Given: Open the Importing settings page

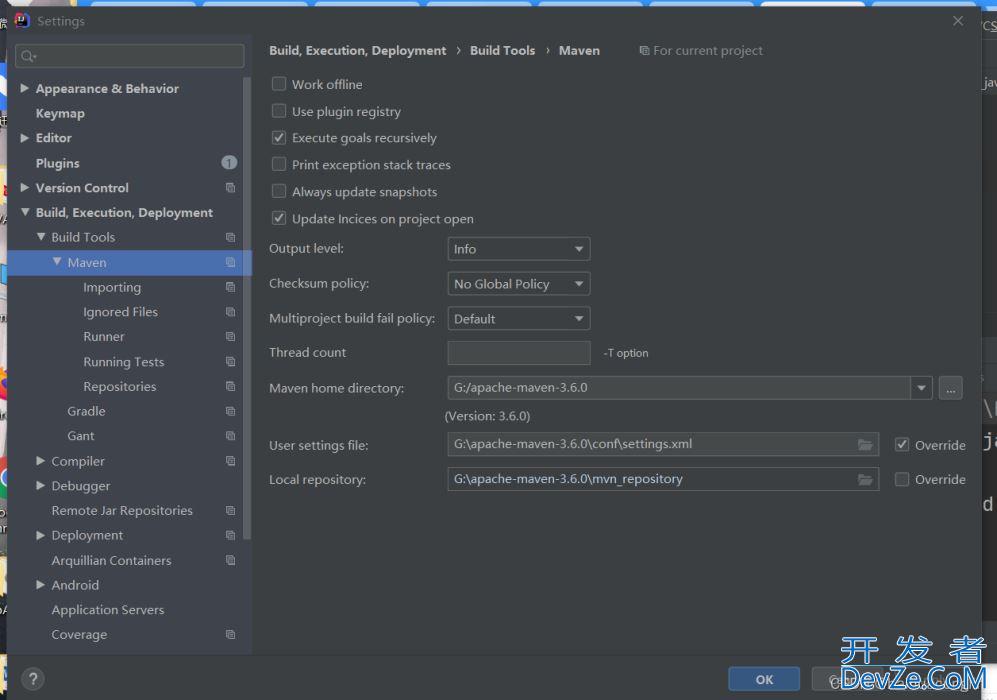Looking at the screenshot, I should point(112,287).
